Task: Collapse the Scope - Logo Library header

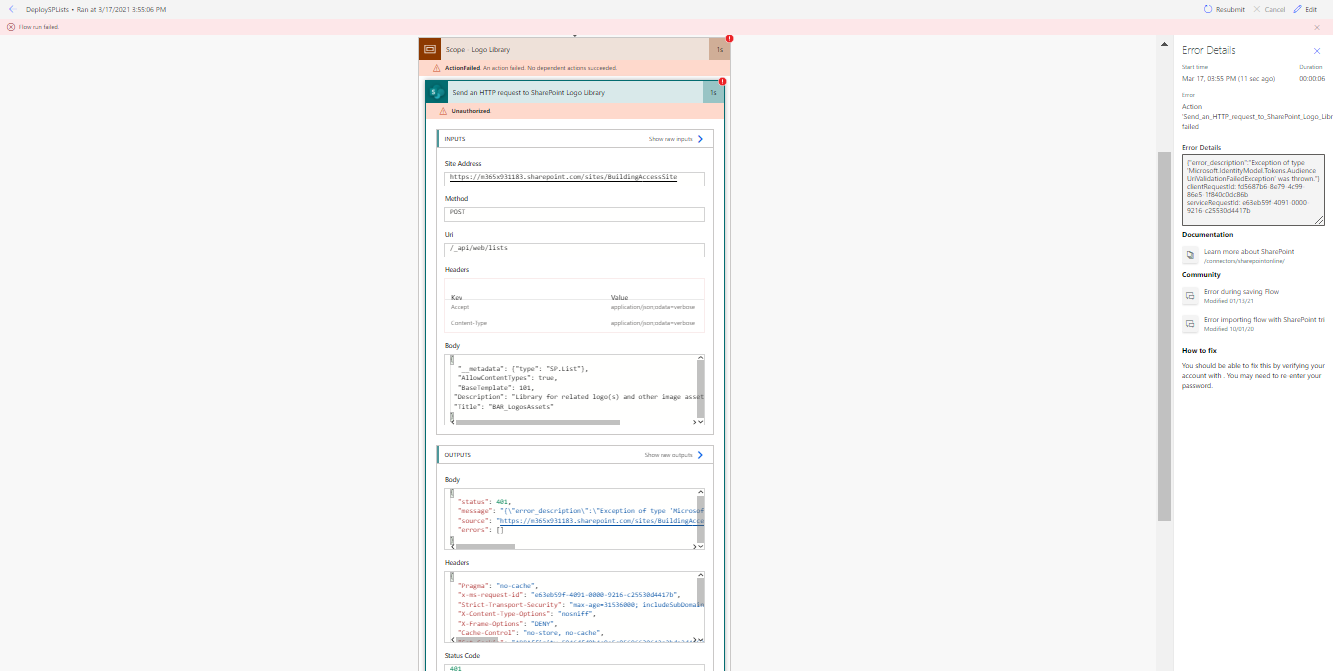Action: pos(575,49)
